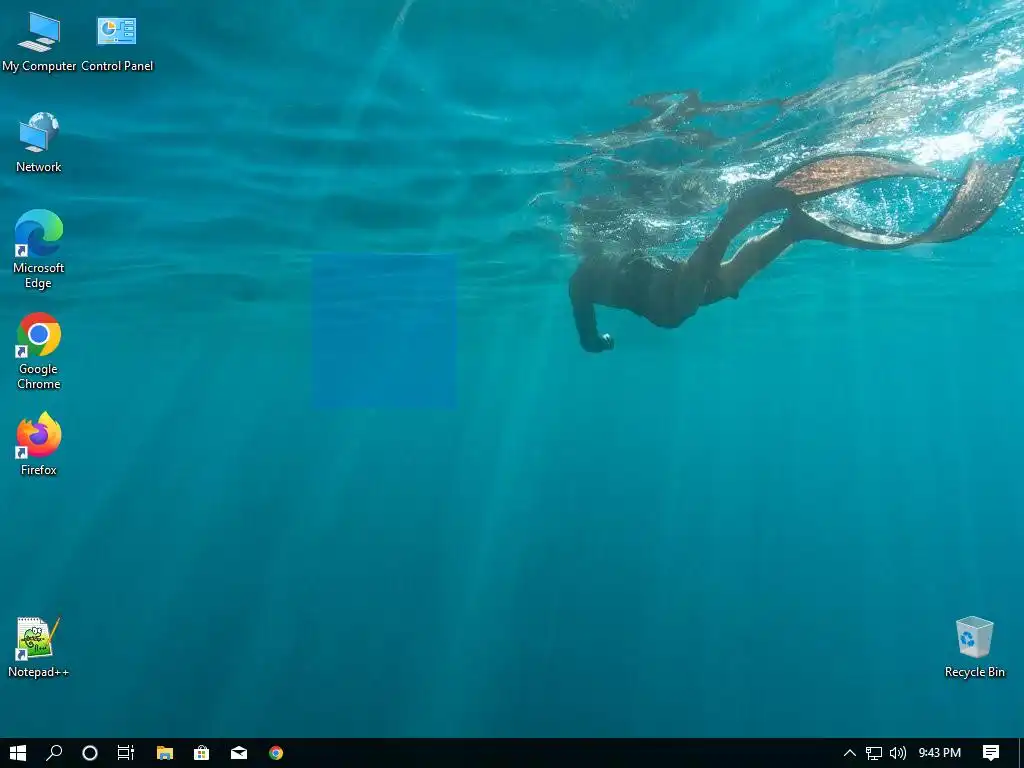Screen dimensions: 1024x768
Task: Select the Firefox desktop shortcut
Action: [x=39, y=444]
